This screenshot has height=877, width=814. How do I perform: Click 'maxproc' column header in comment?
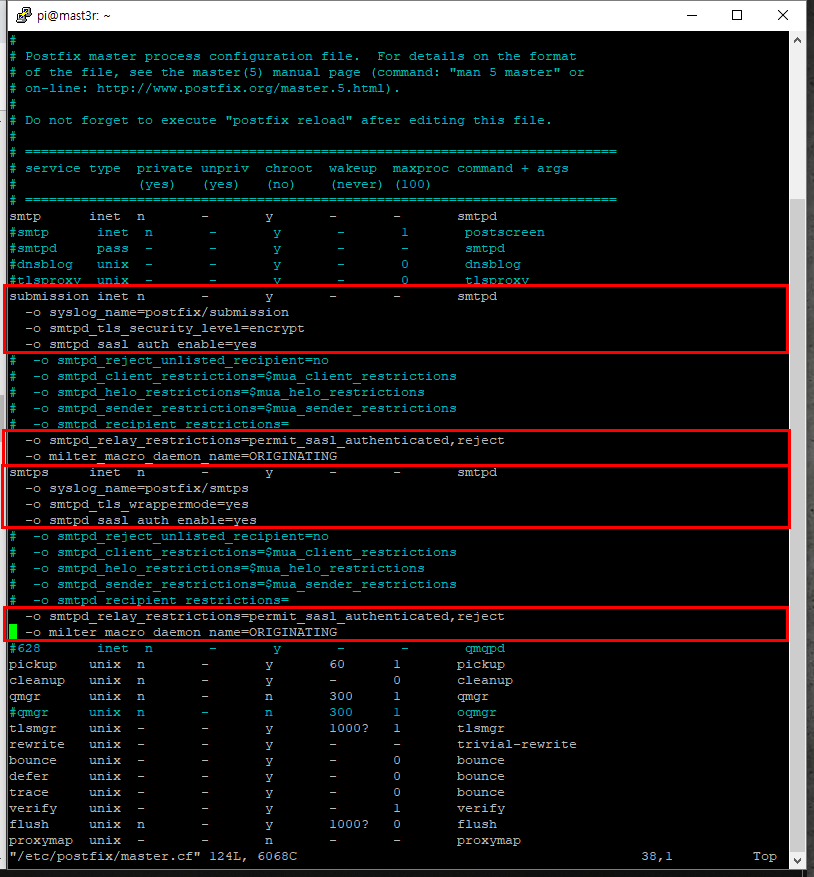pos(421,168)
